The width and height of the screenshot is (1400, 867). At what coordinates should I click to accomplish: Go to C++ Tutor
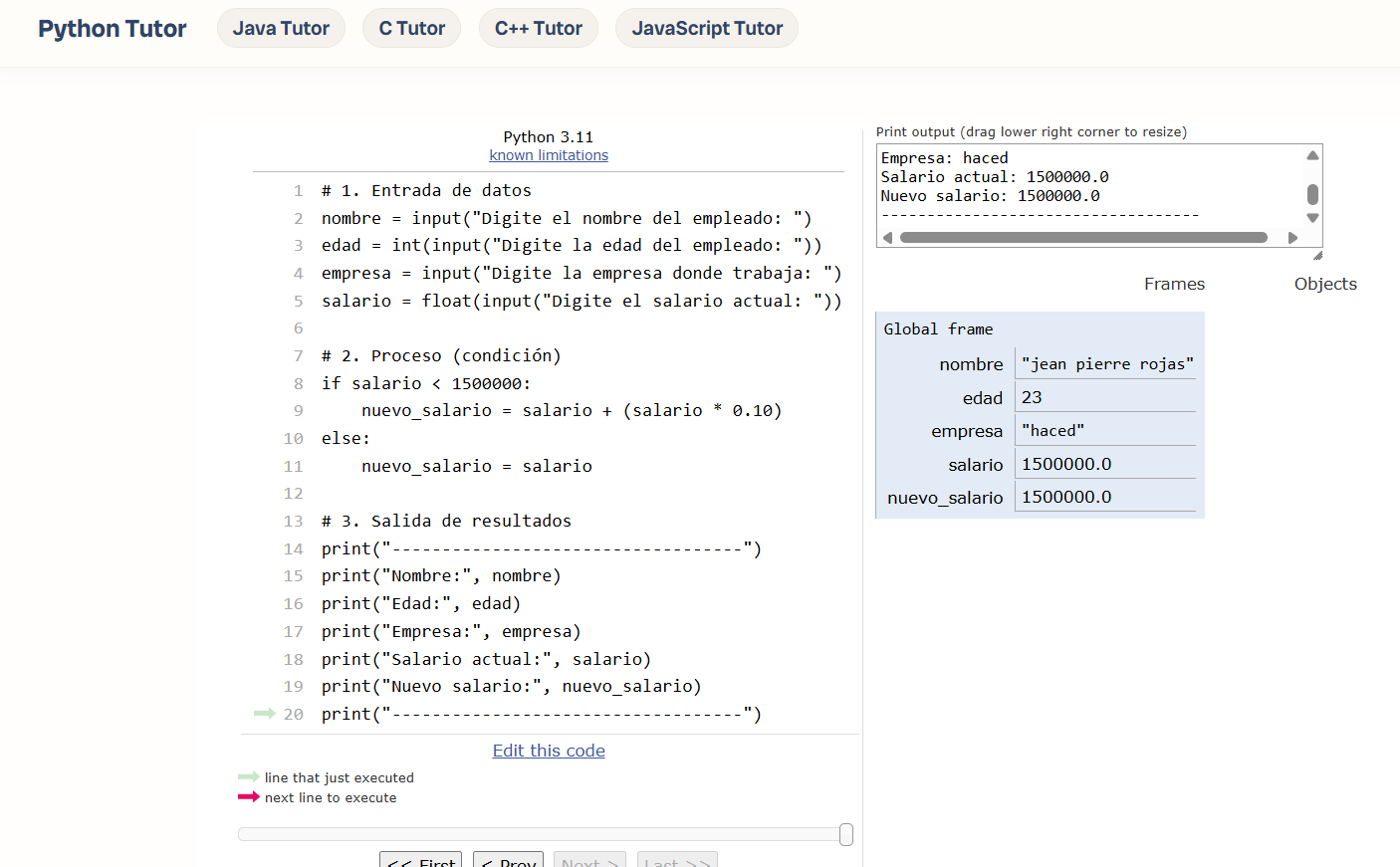pyautogui.click(x=538, y=29)
